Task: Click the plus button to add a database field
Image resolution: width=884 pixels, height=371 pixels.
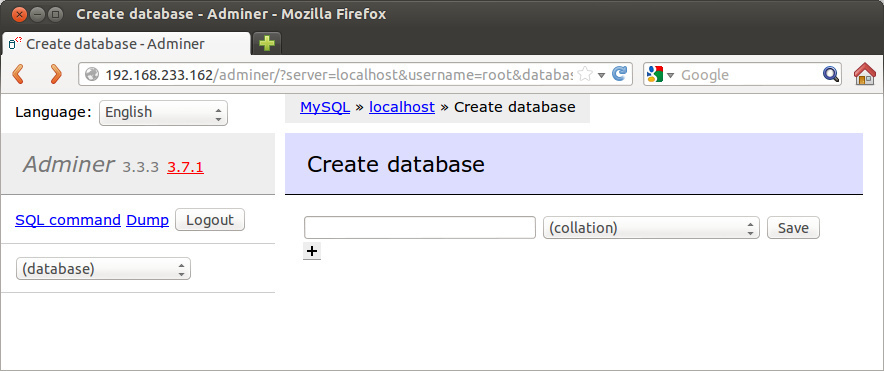Action: tap(312, 251)
